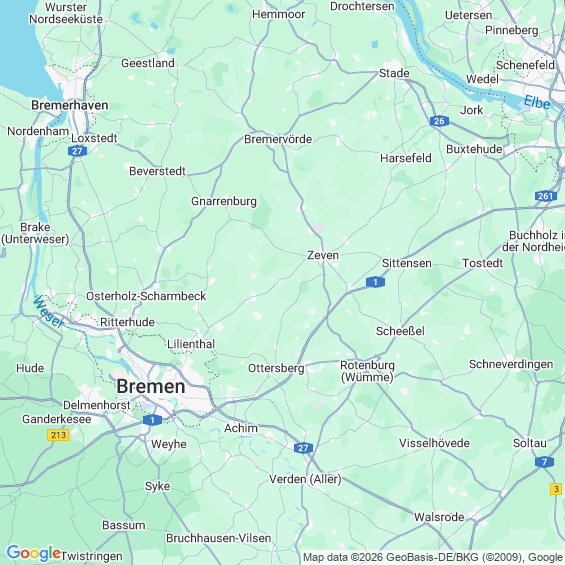Click the Weser river label
The height and width of the screenshot is (565, 565).
48,312
